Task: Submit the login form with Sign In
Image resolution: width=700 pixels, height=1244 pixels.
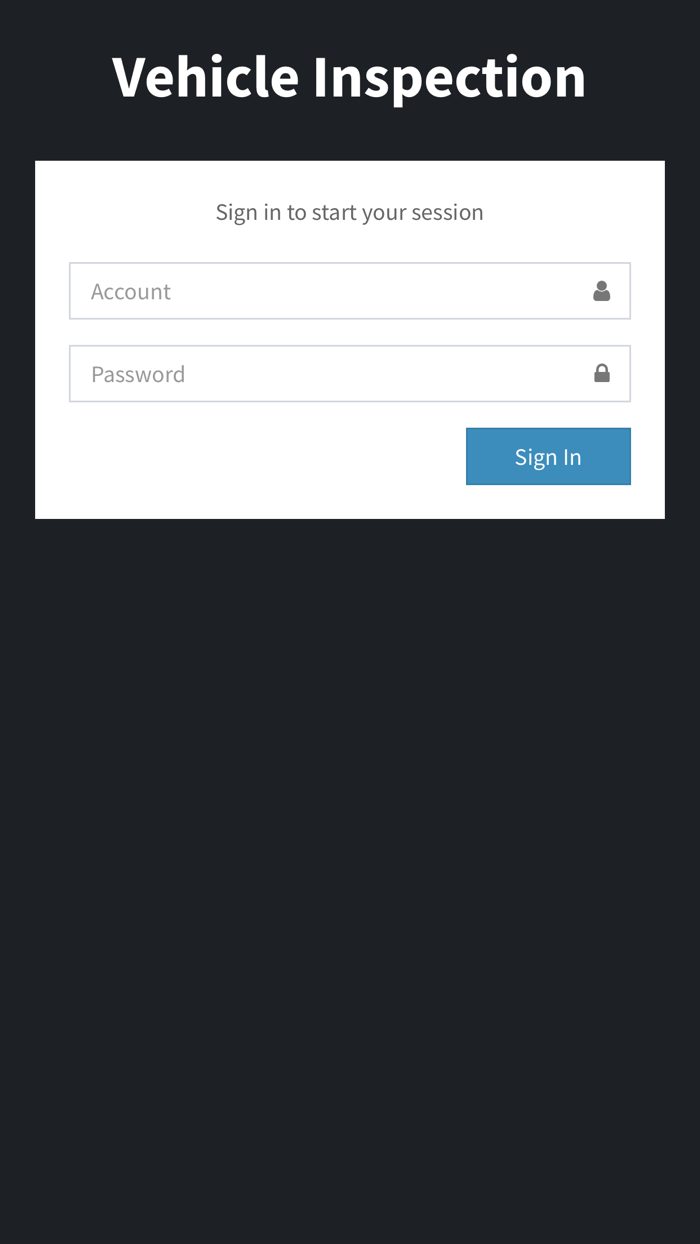Action: point(548,456)
